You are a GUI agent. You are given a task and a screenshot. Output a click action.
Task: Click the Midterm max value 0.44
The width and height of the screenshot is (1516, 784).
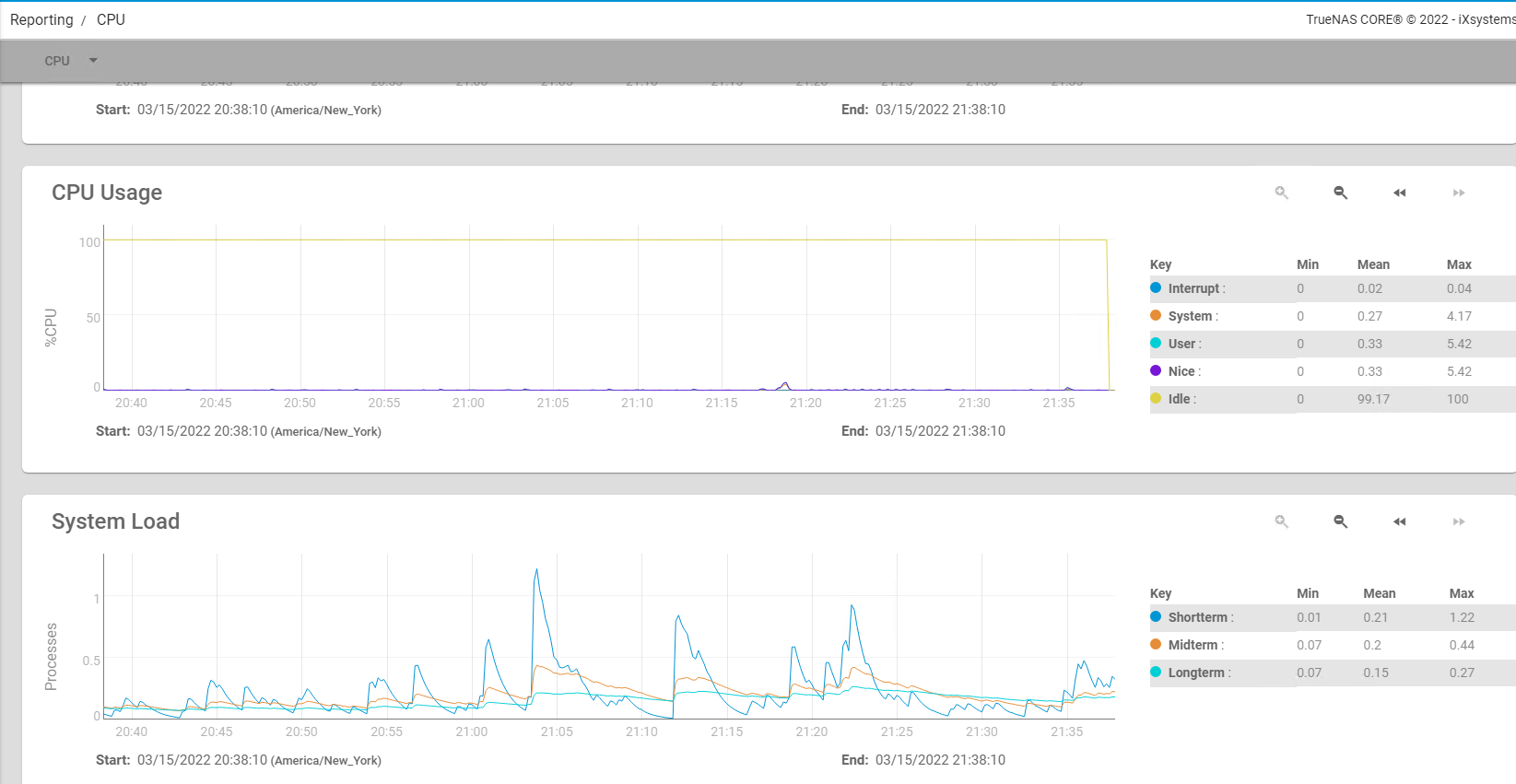pos(1462,645)
